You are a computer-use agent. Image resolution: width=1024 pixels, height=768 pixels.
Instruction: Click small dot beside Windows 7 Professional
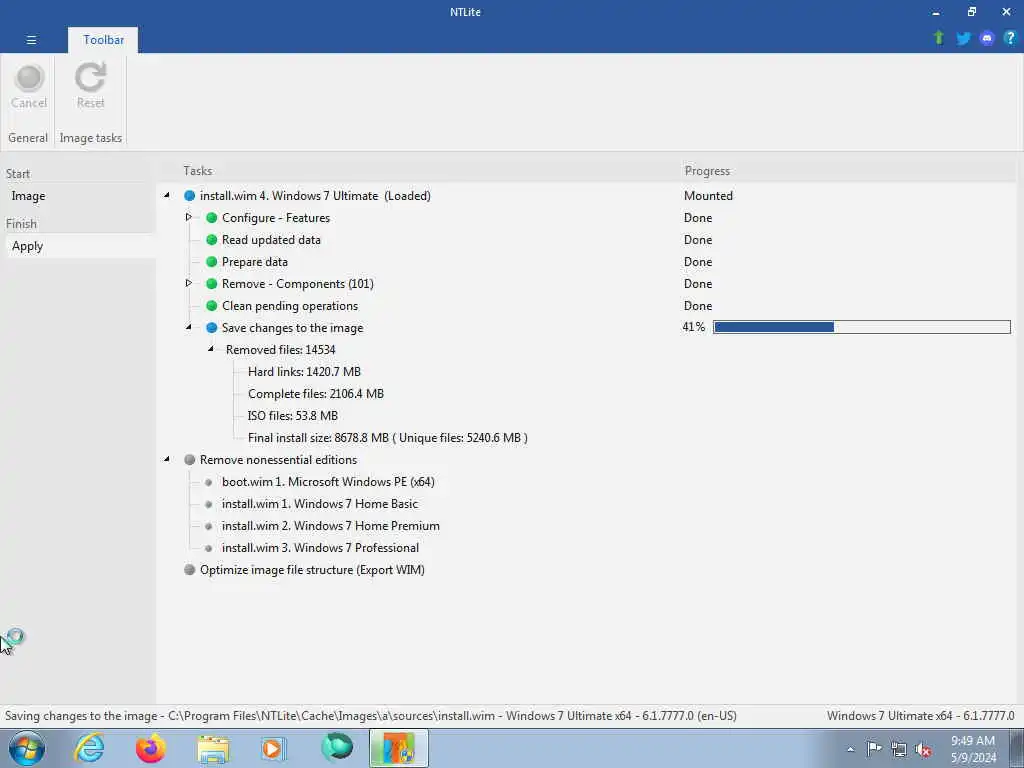[208, 548]
